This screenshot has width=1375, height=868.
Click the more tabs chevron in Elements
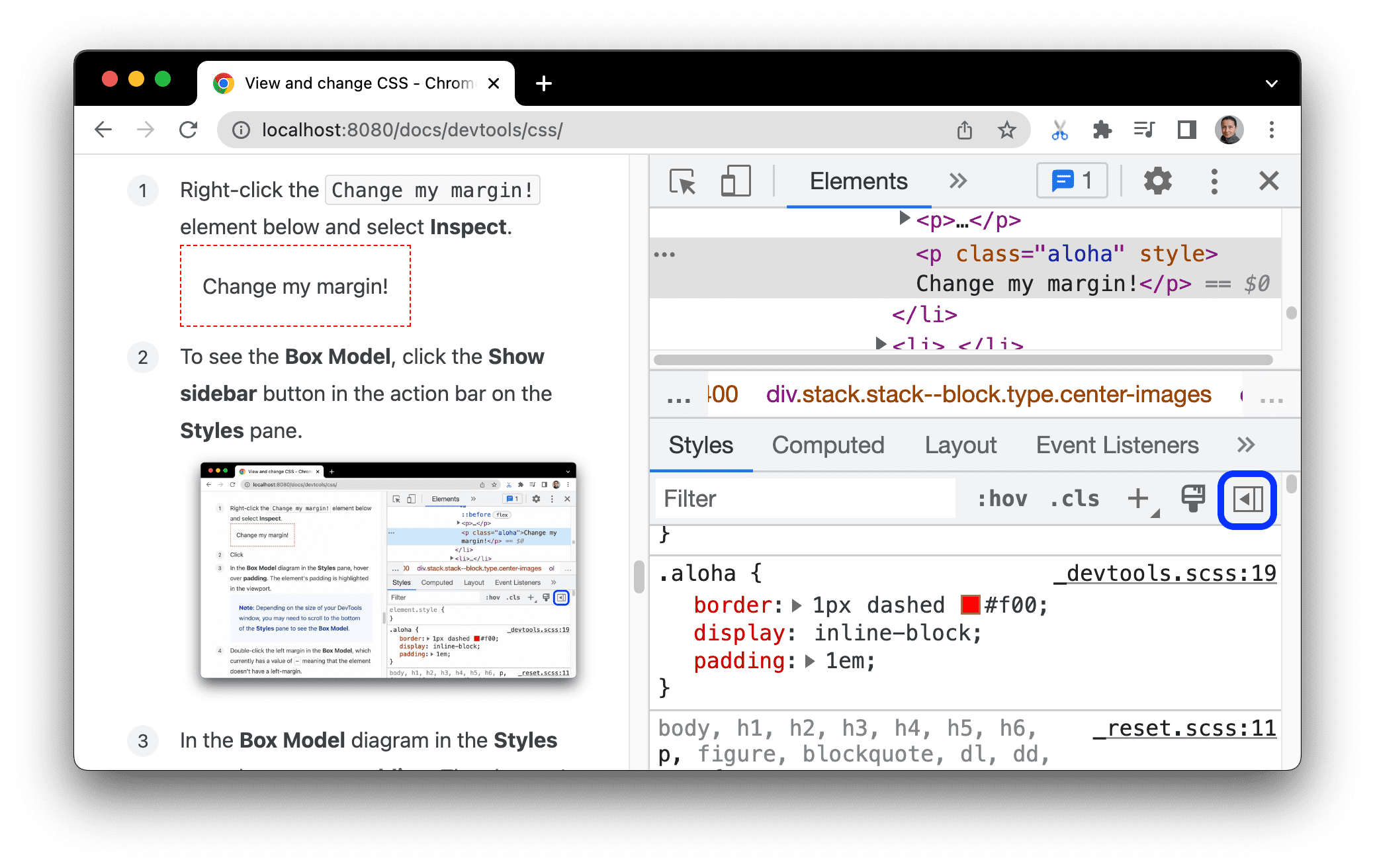(x=957, y=182)
